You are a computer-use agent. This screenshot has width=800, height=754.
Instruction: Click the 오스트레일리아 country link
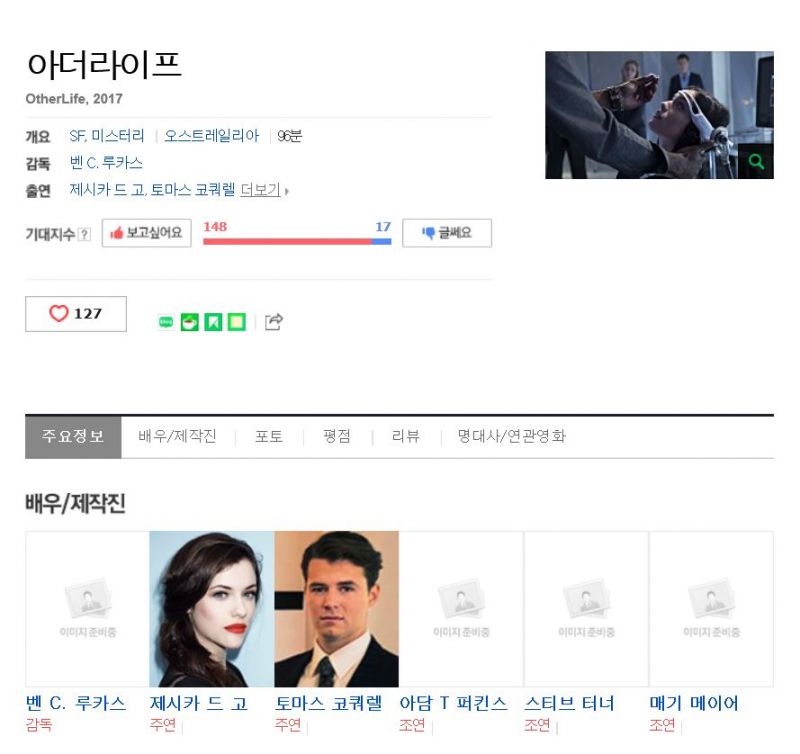pos(212,136)
